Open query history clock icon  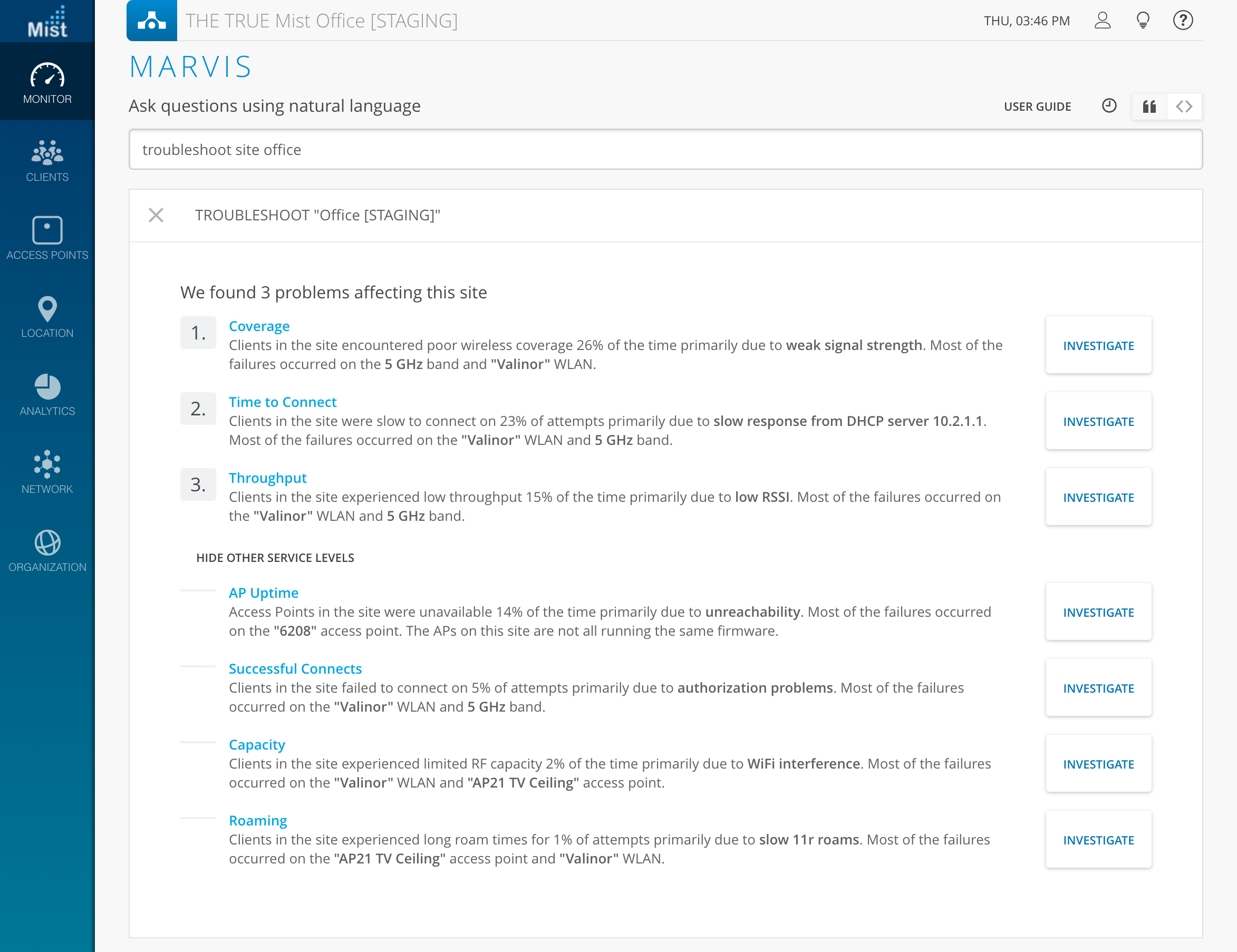(1109, 106)
